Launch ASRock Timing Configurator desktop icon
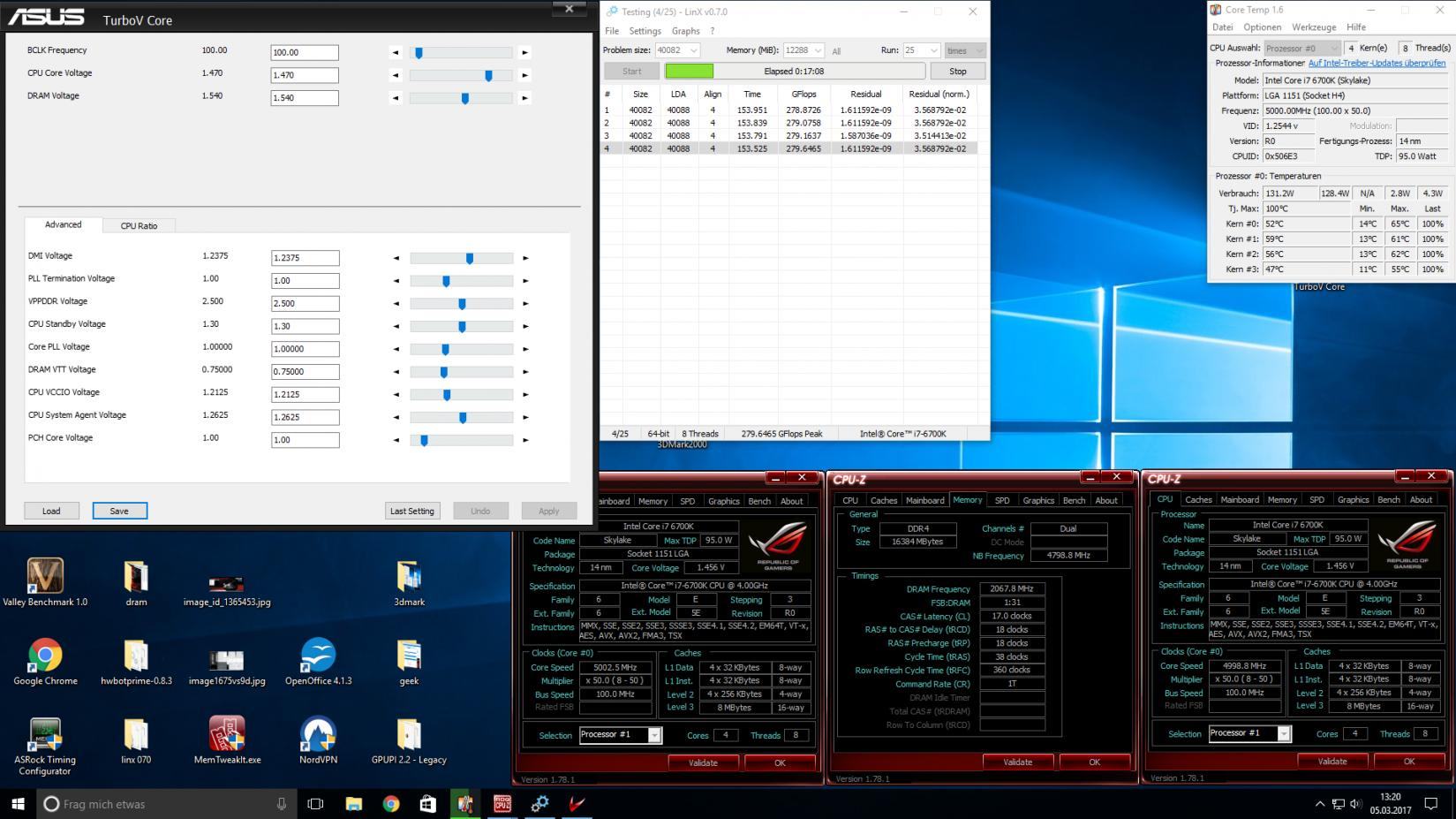The height and width of the screenshot is (819, 1456). (x=45, y=746)
